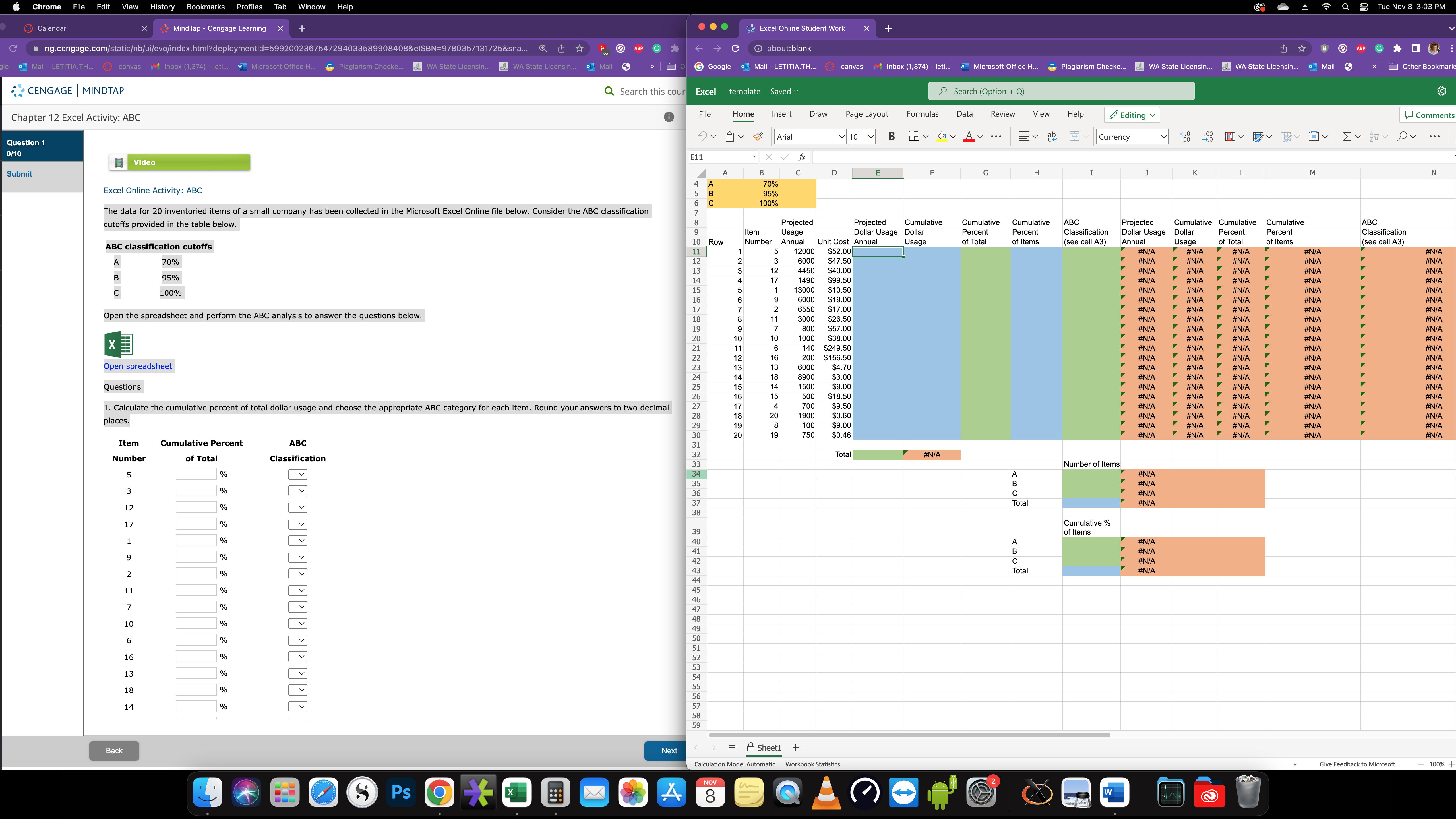The height and width of the screenshot is (819, 1456).
Task: Toggle Wrap Text in Excel ribbon
Action: [x=1052, y=136]
